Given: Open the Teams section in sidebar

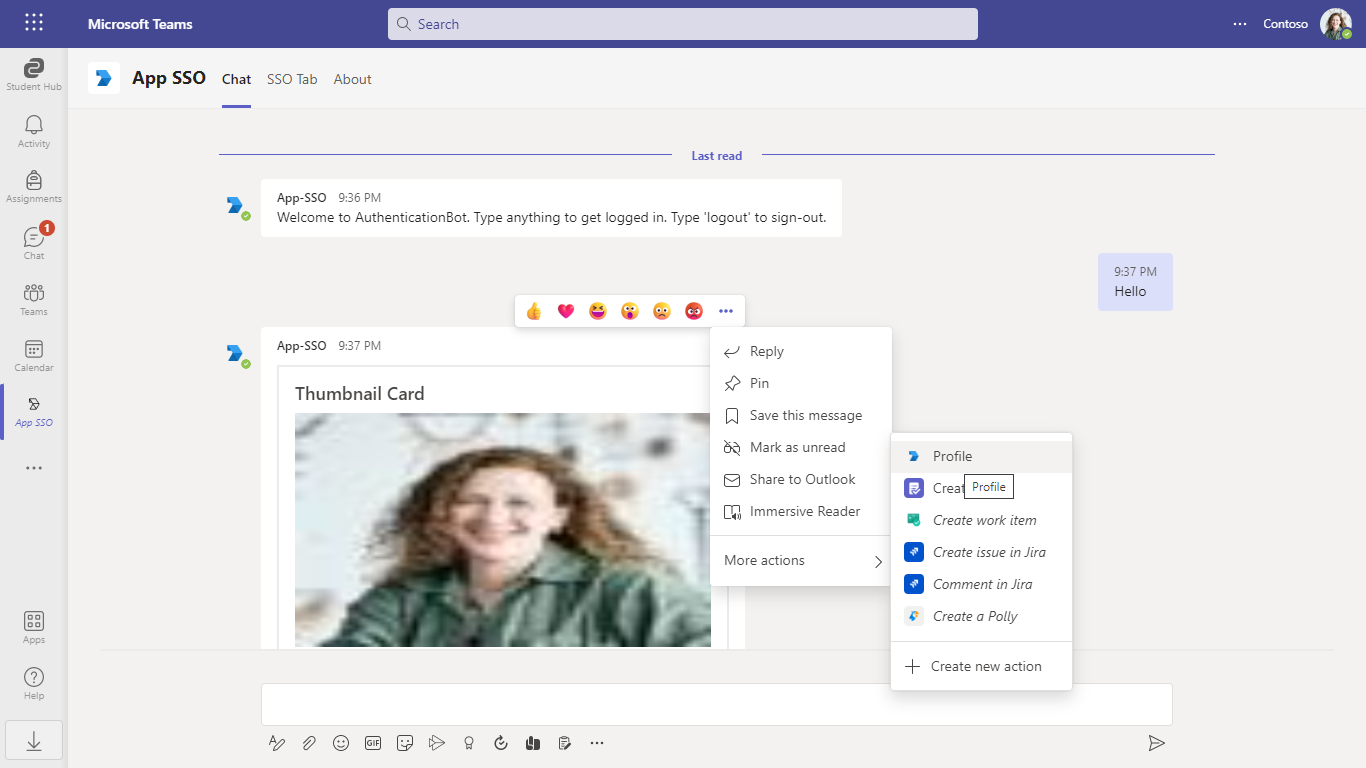Looking at the screenshot, I should click(34, 299).
